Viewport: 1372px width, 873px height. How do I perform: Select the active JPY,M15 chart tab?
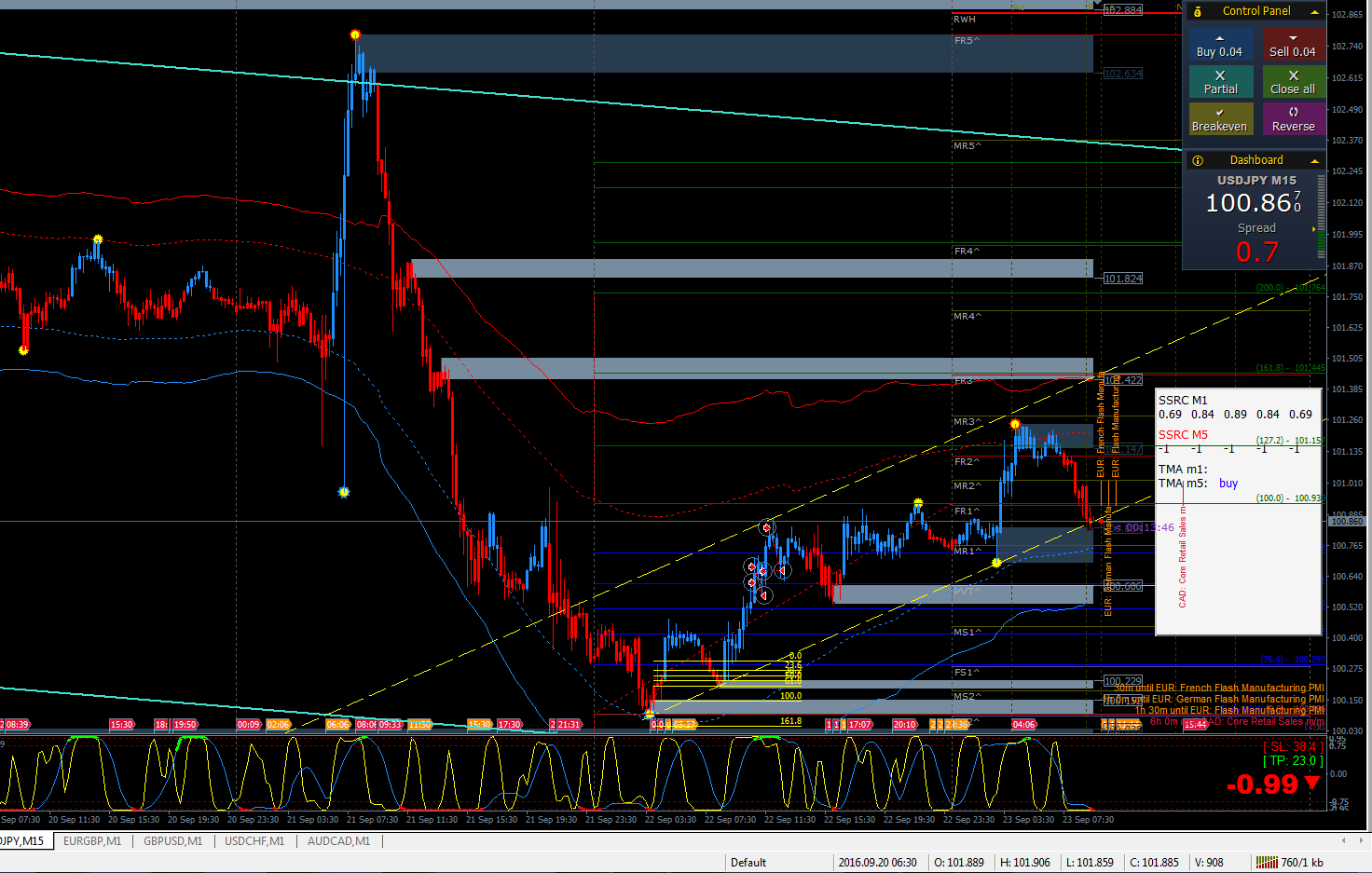click(24, 840)
